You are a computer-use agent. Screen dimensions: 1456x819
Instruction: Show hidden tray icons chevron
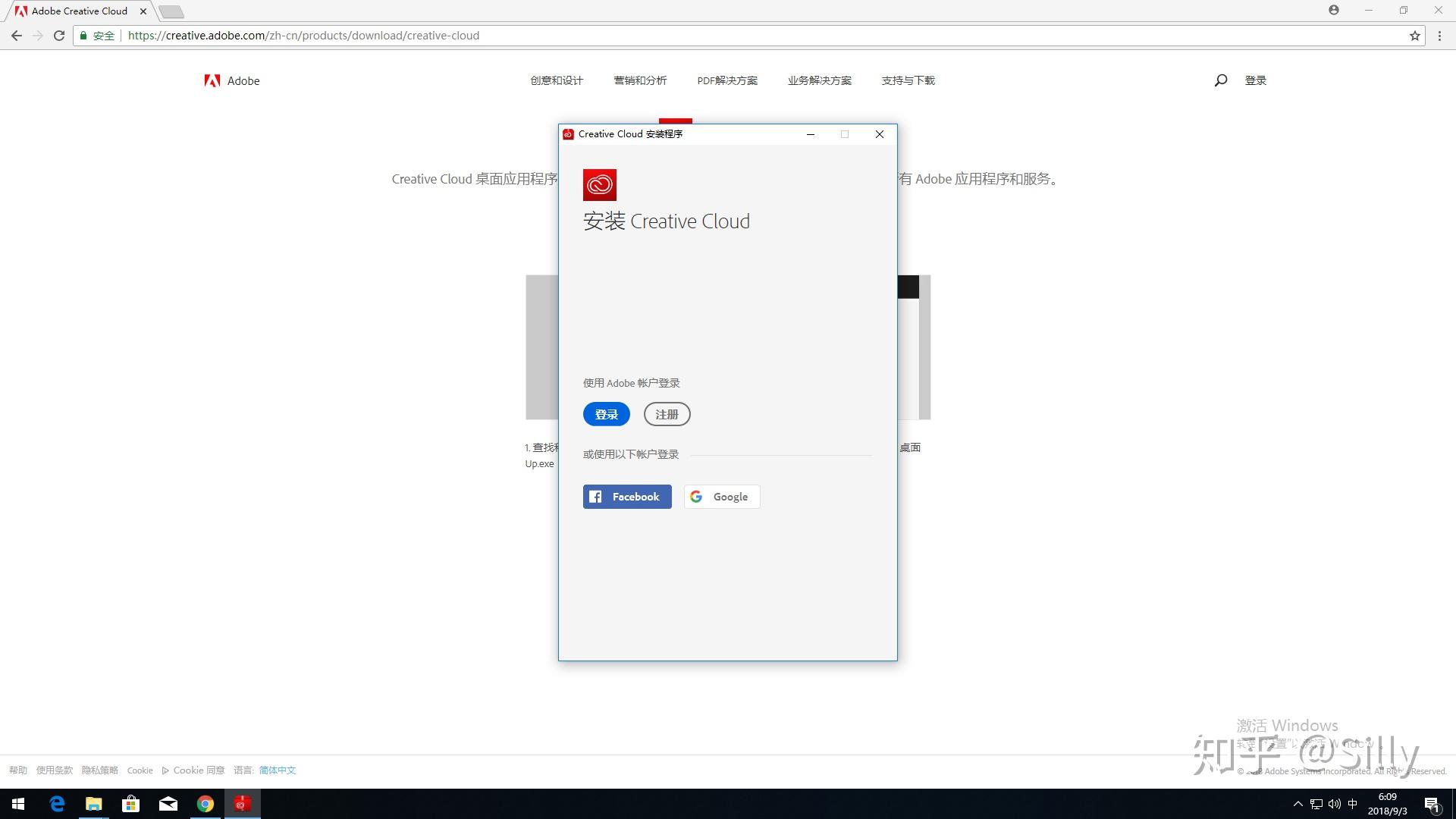tap(1298, 804)
